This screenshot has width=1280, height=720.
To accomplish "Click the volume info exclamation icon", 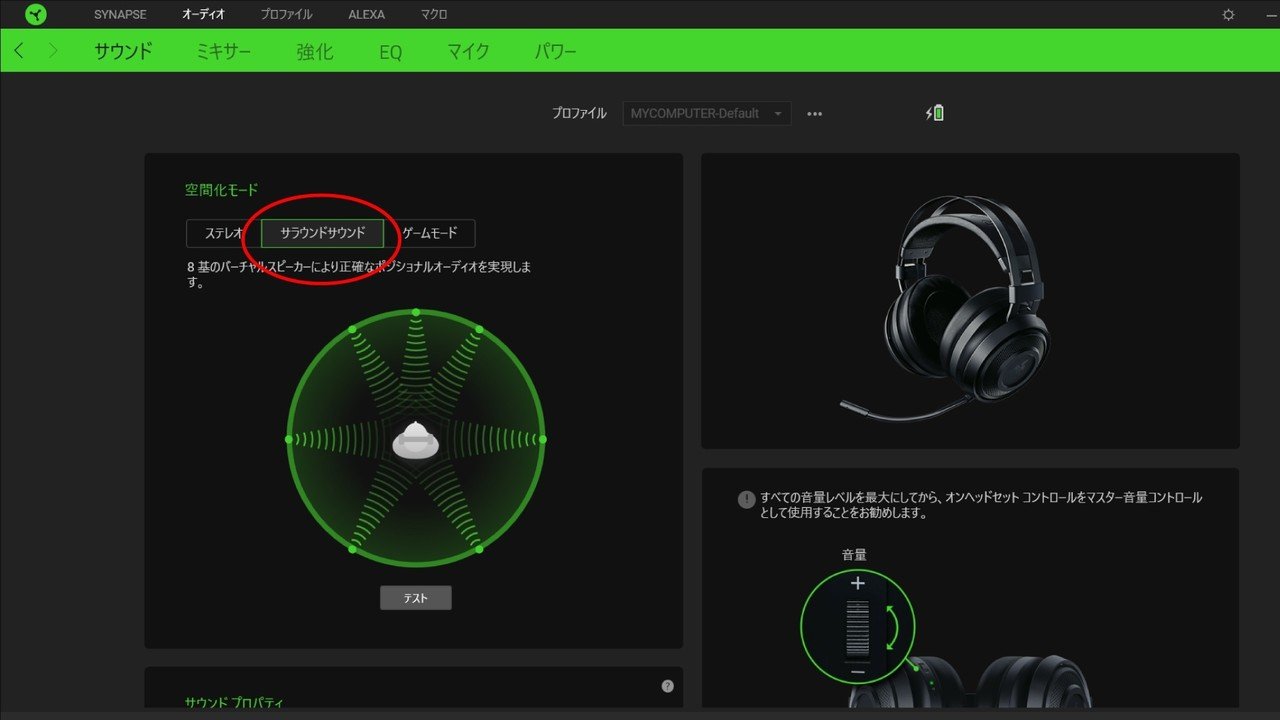I will click(x=746, y=499).
